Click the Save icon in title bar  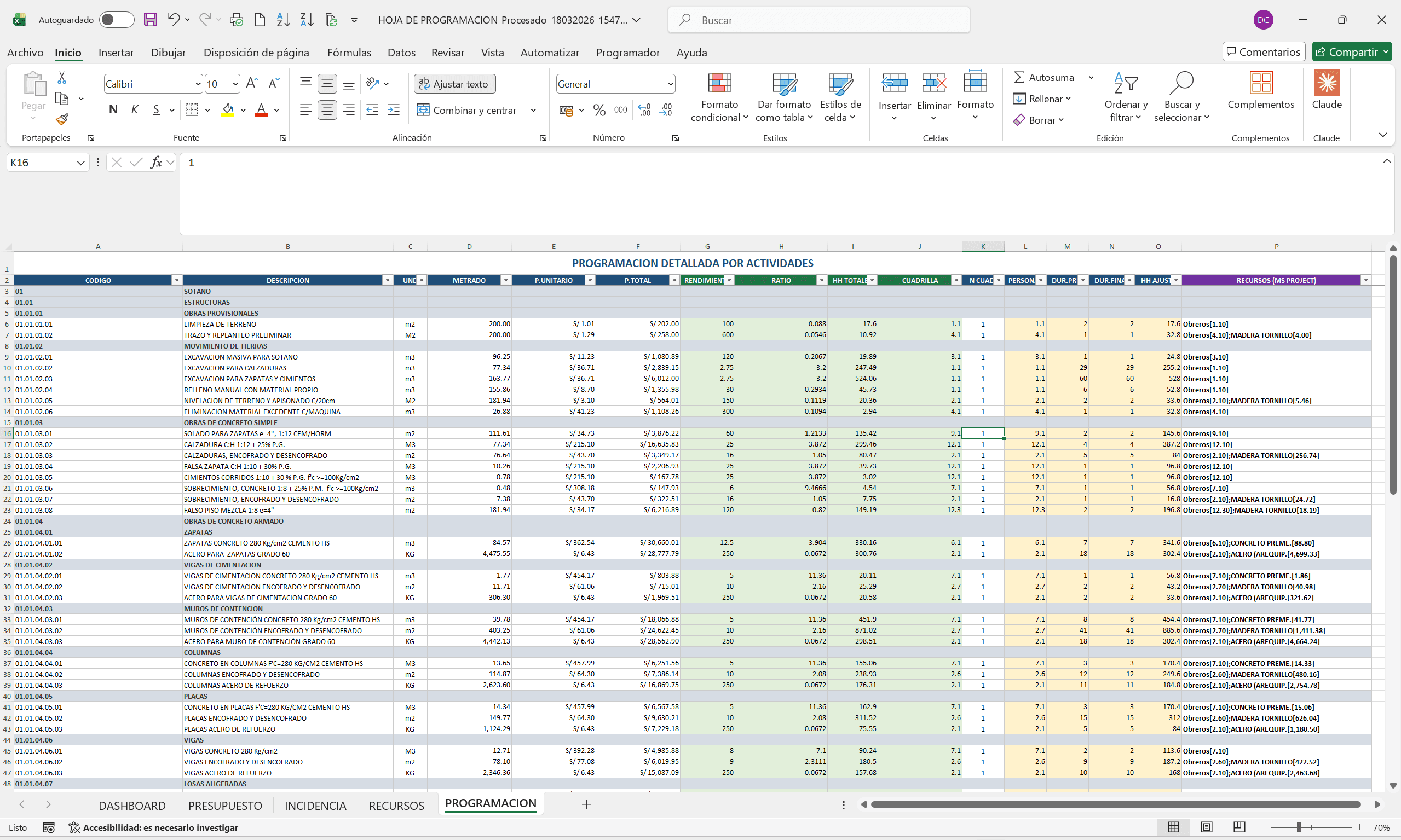[150, 20]
